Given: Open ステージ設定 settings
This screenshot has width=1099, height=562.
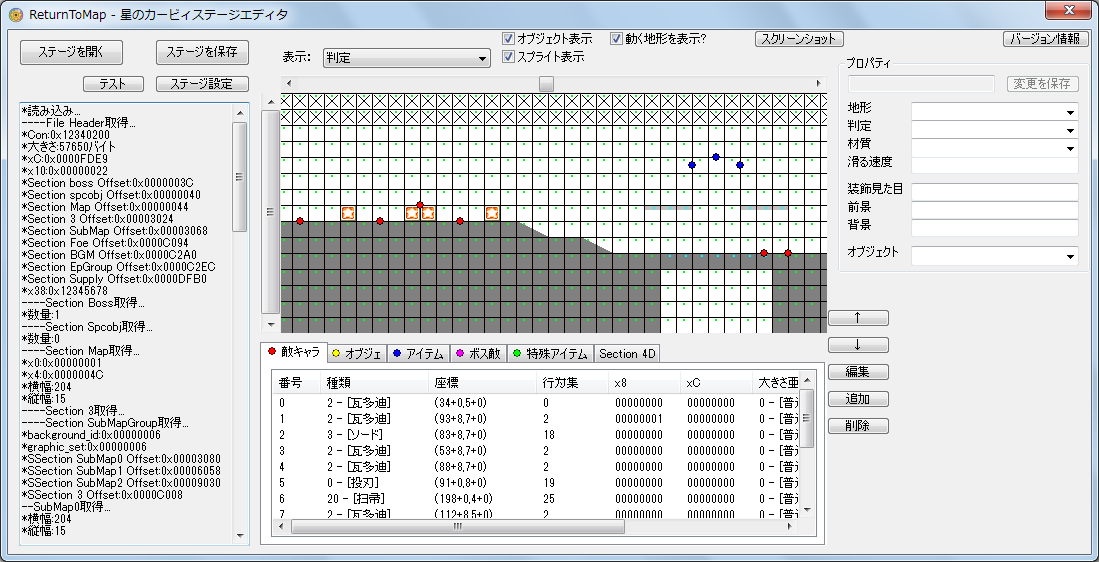Looking at the screenshot, I should point(202,84).
